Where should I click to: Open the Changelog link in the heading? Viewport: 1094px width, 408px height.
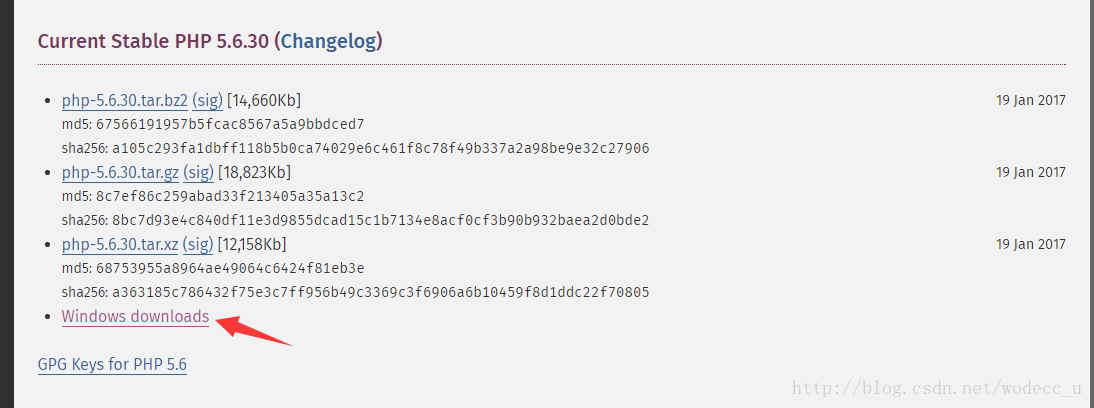coord(329,41)
